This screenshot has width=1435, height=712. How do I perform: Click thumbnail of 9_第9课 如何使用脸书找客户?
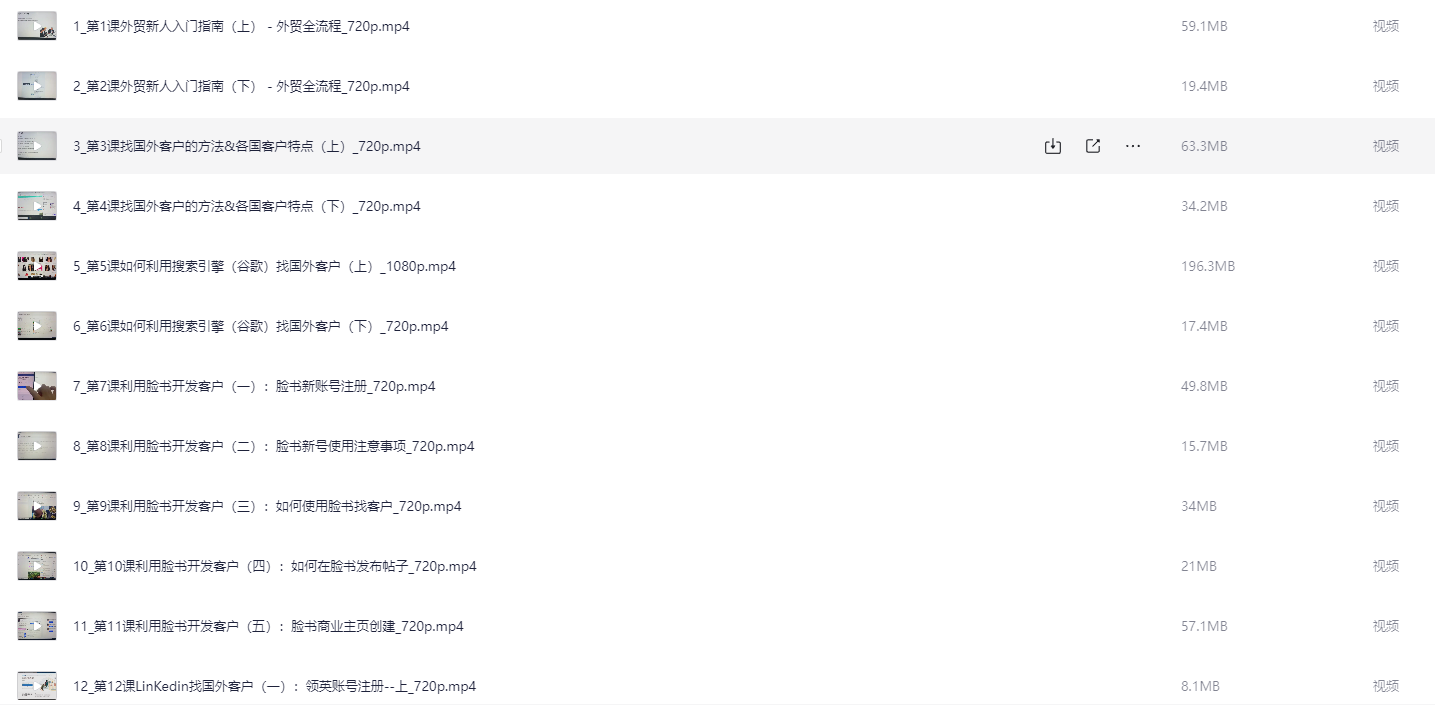coord(37,506)
